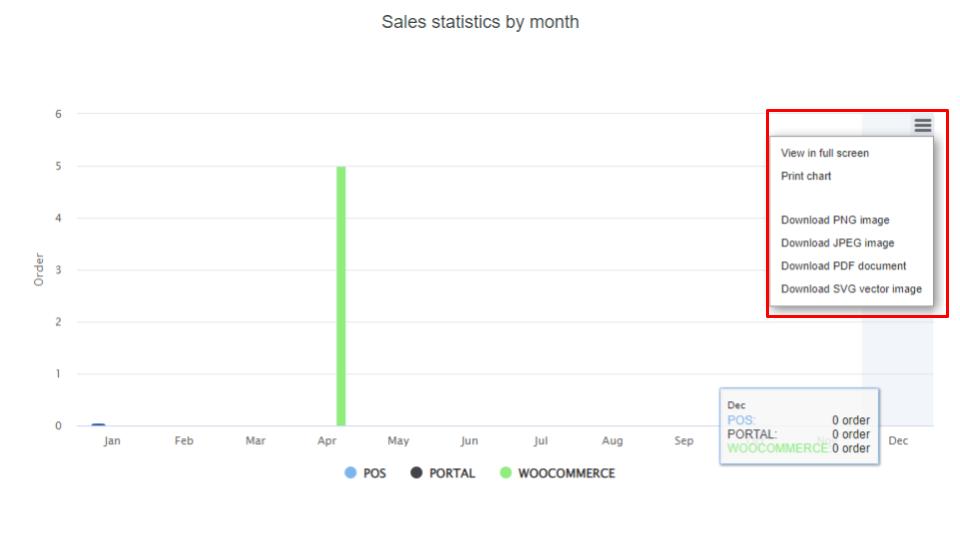The width and height of the screenshot is (960, 540).
Task: Click the Dec tooltip box
Action: click(x=798, y=427)
